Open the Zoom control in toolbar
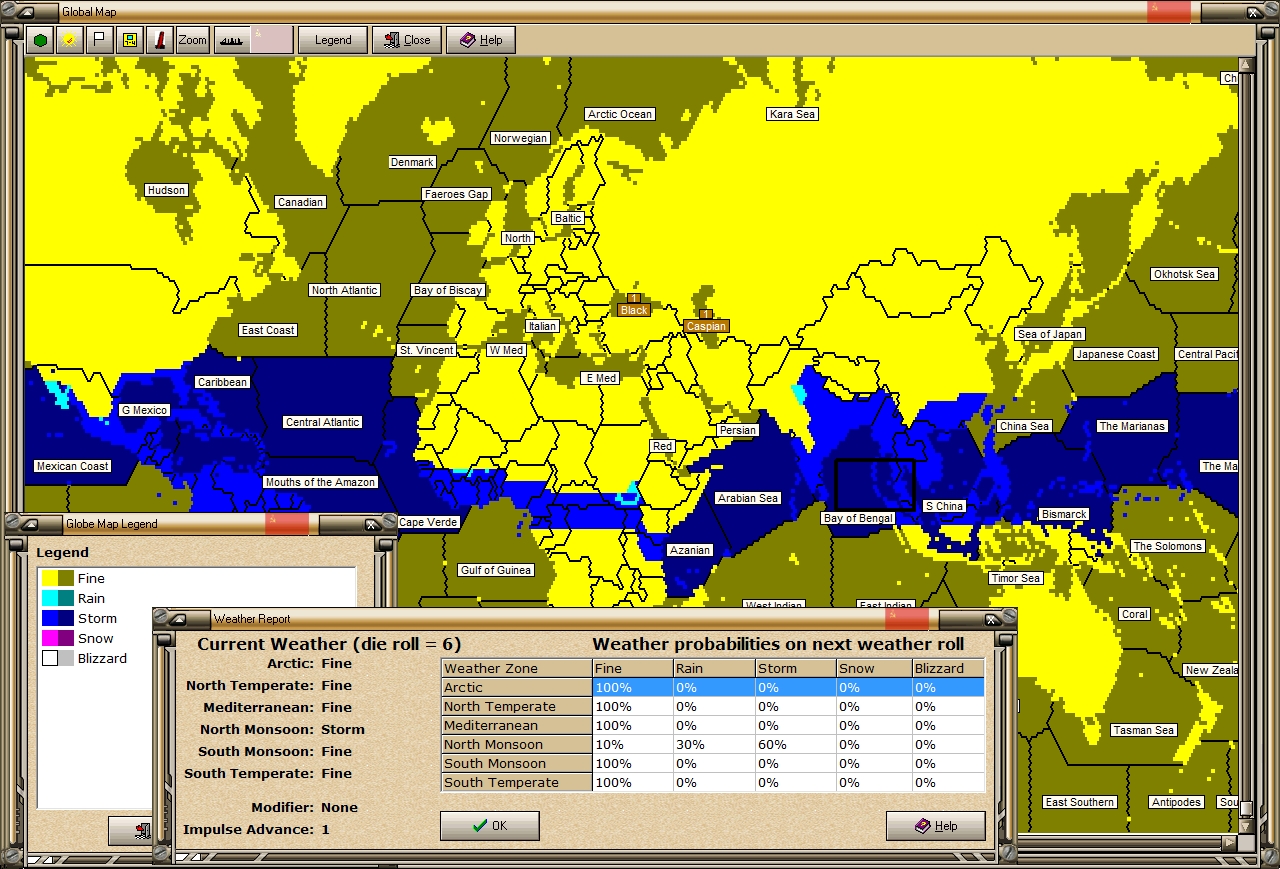This screenshot has height=869, width=1280. tap(192, 40)
